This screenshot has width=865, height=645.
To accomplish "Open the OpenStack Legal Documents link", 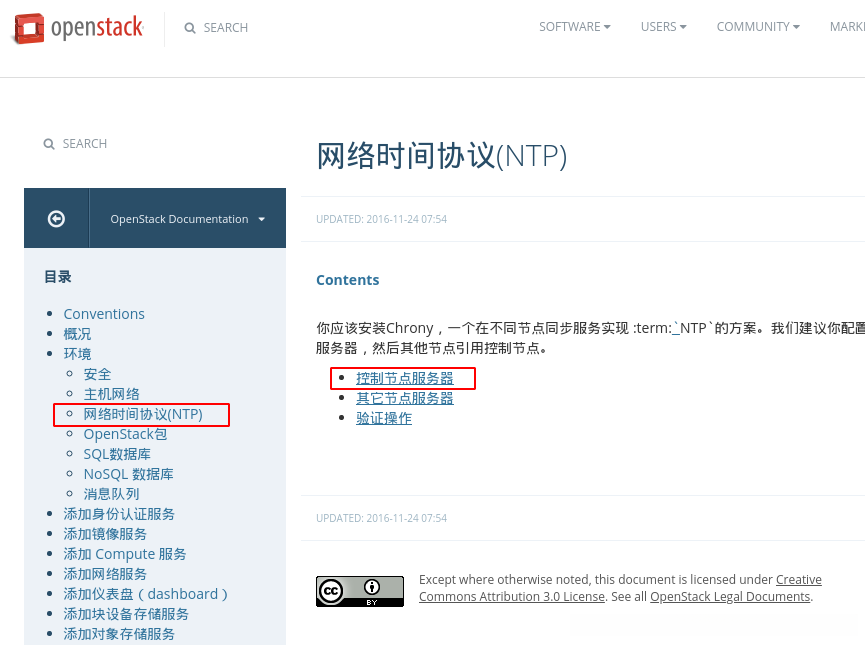I will pyautogui.click(x=730, y=596).
